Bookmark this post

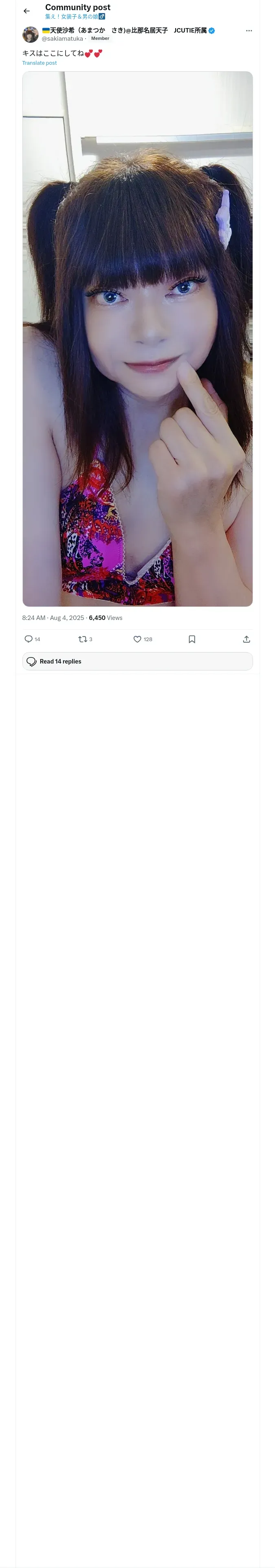(192, 639)
